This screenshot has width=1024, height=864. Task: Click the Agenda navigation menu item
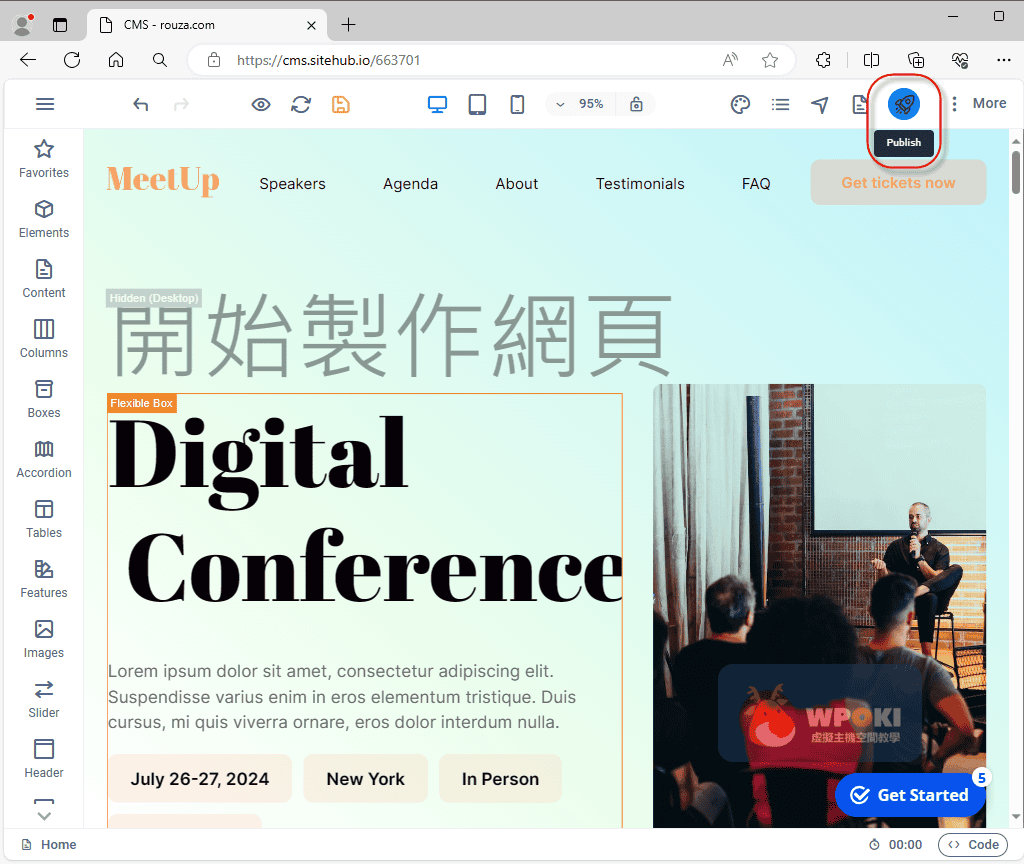[x=410, y=184]
